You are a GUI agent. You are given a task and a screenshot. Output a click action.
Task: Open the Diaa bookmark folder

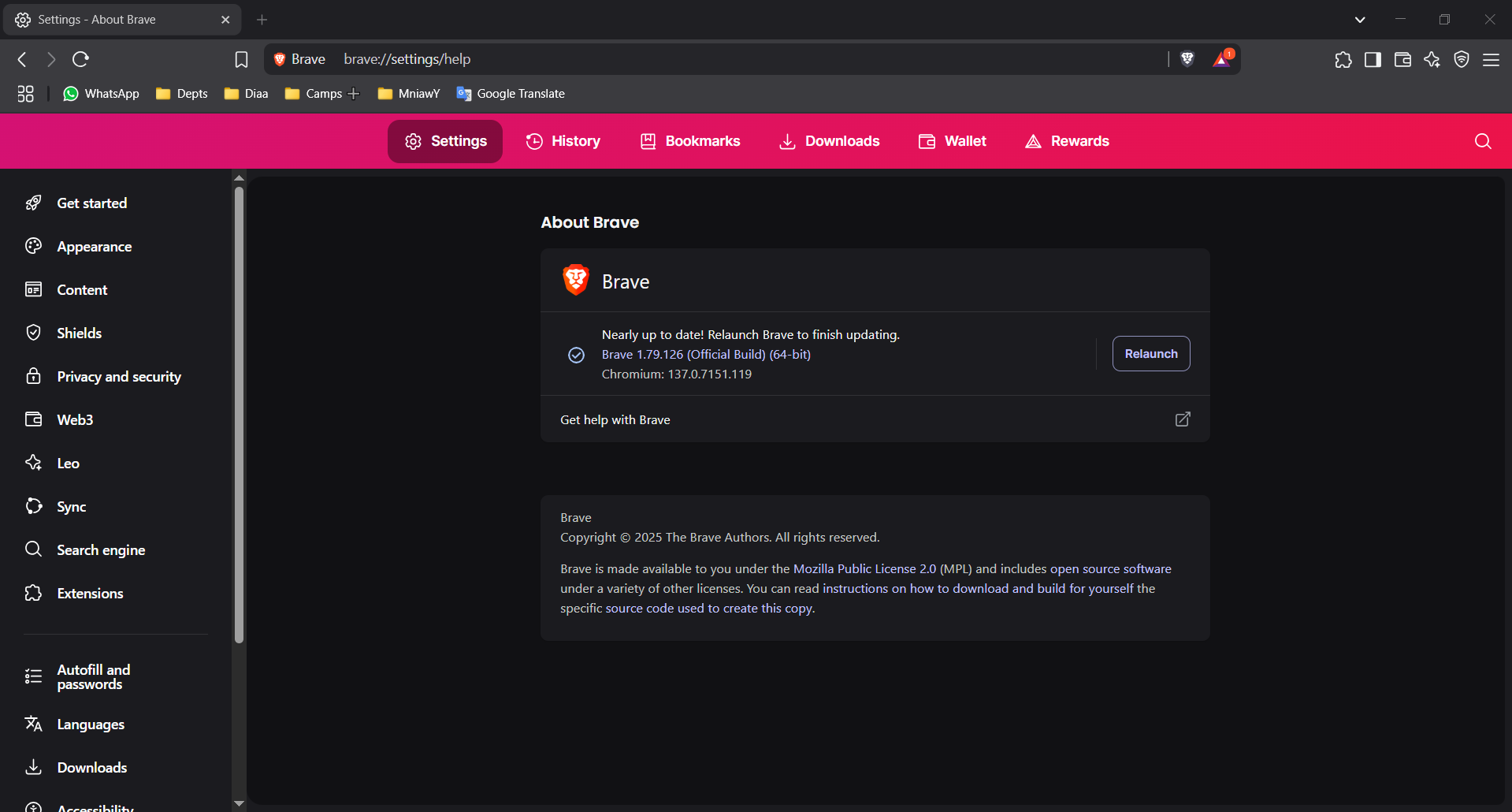(x=246, y=94)
